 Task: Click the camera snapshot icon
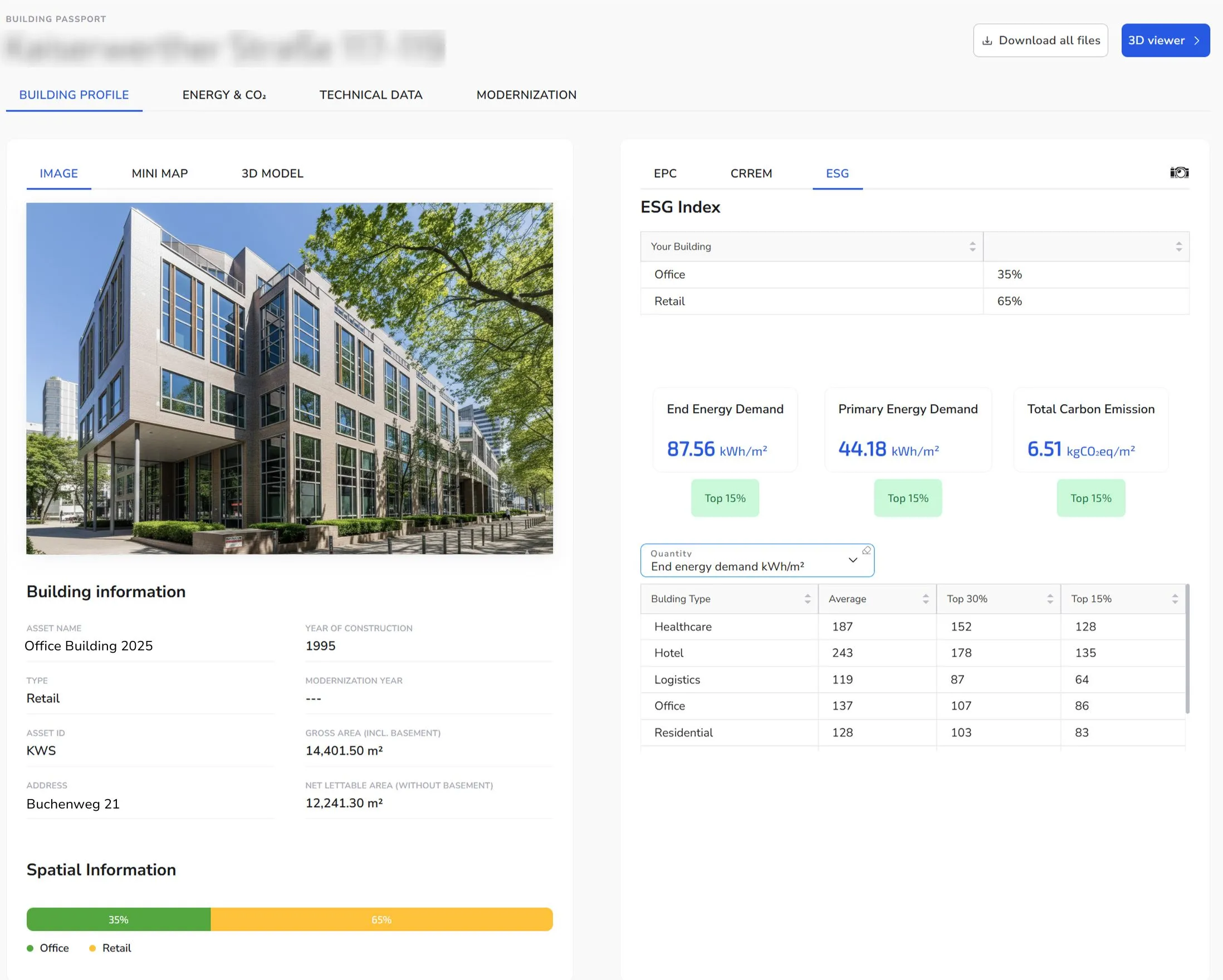click(1179, 173)
